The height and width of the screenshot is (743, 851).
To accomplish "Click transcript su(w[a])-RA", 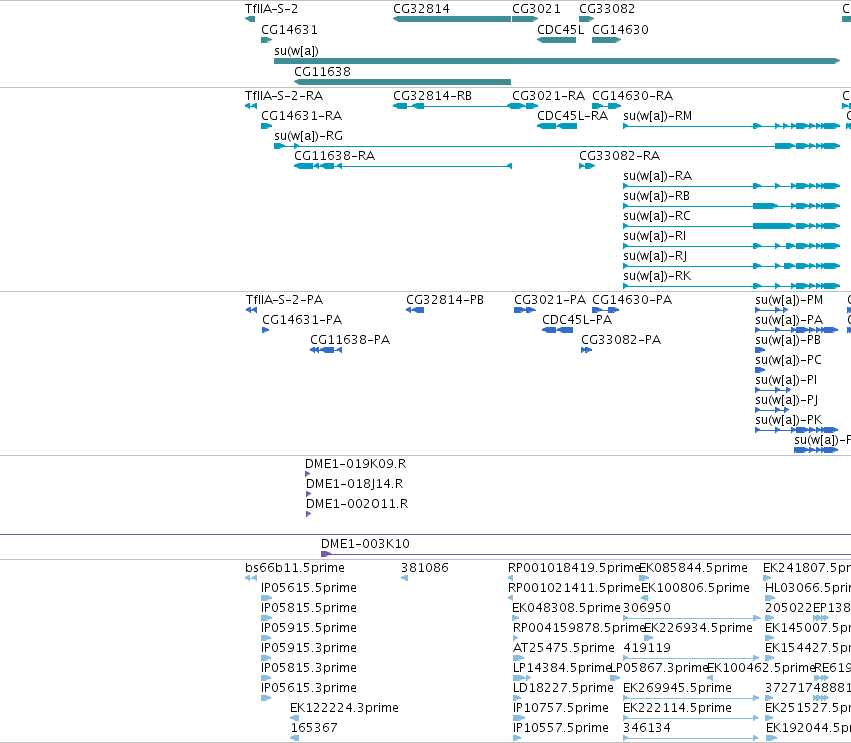I will [657, 176].
